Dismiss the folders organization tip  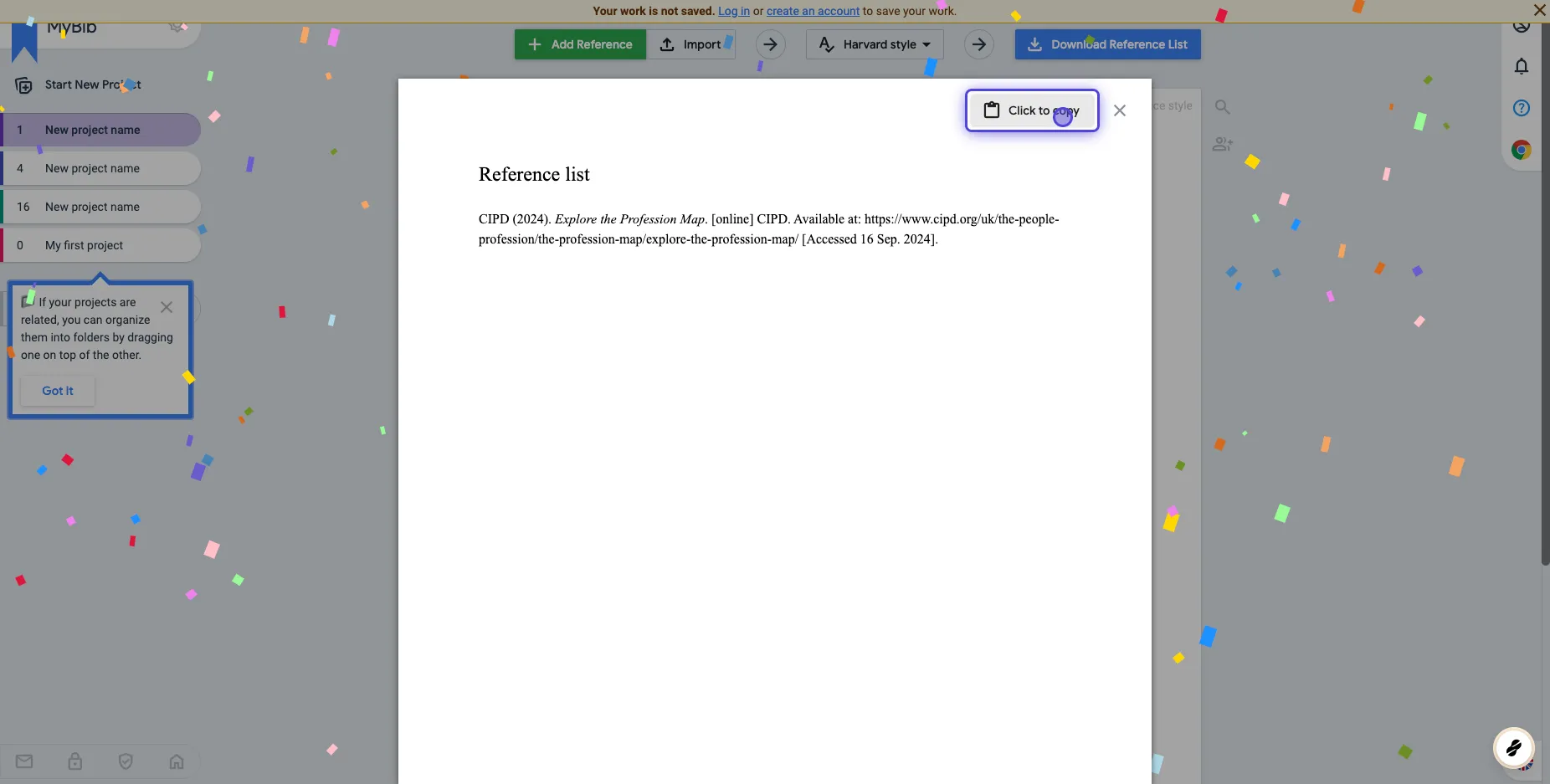pos(166,307)
